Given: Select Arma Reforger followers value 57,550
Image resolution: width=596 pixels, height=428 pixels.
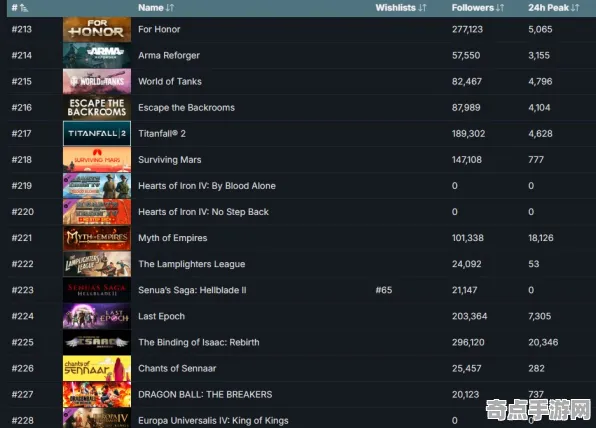Looking at the screenshot, I should click(466, 55).
